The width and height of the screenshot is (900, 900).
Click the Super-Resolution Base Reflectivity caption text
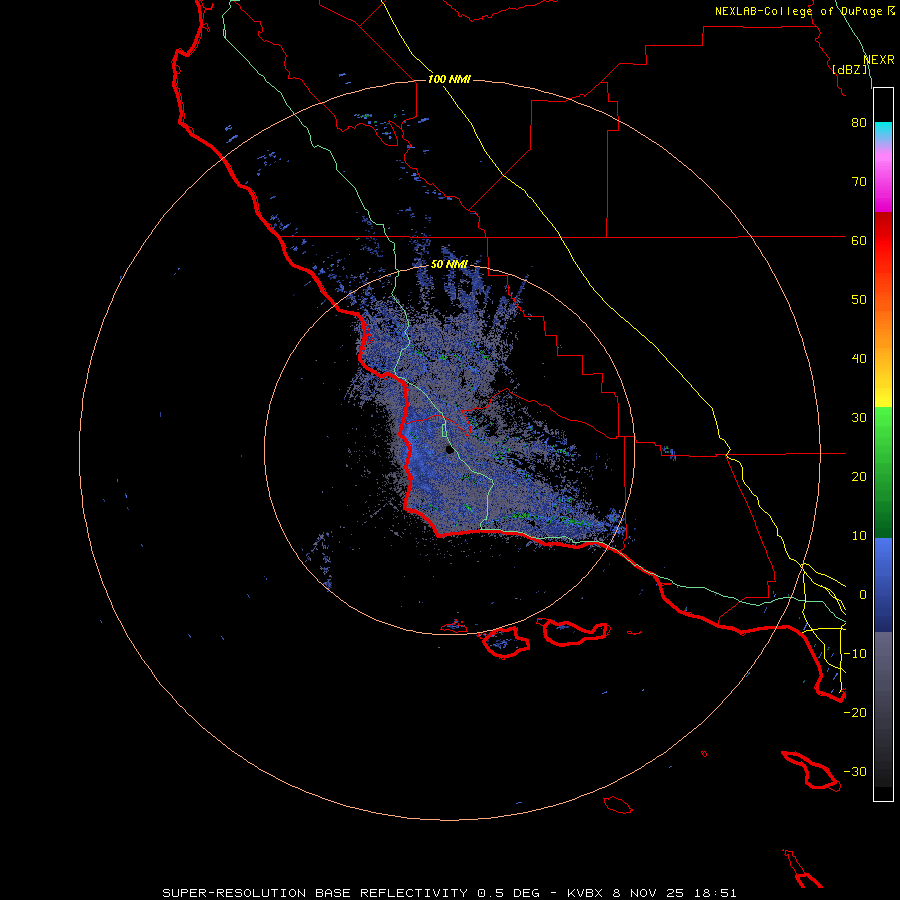[315, 893]
